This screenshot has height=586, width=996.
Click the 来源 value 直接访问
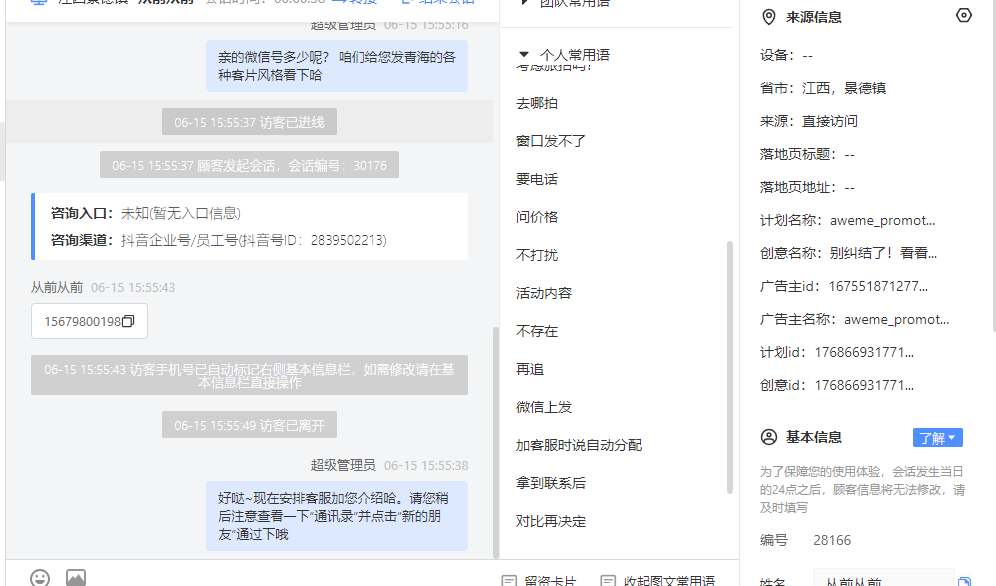click(830, 121)
